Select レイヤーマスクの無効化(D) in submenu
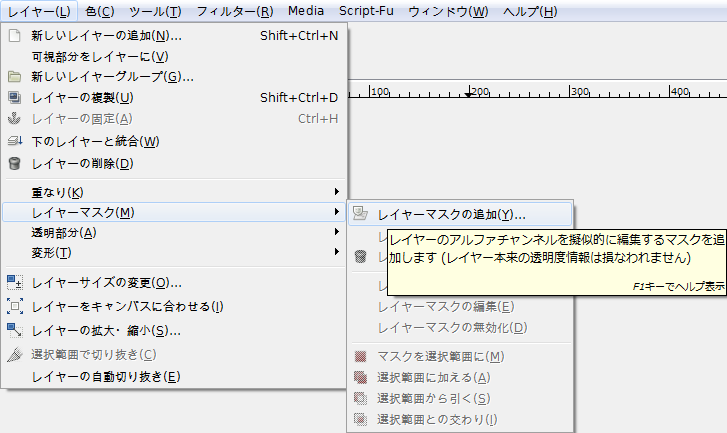This screenshot has width=727, height=433. [x=460, y=328]
